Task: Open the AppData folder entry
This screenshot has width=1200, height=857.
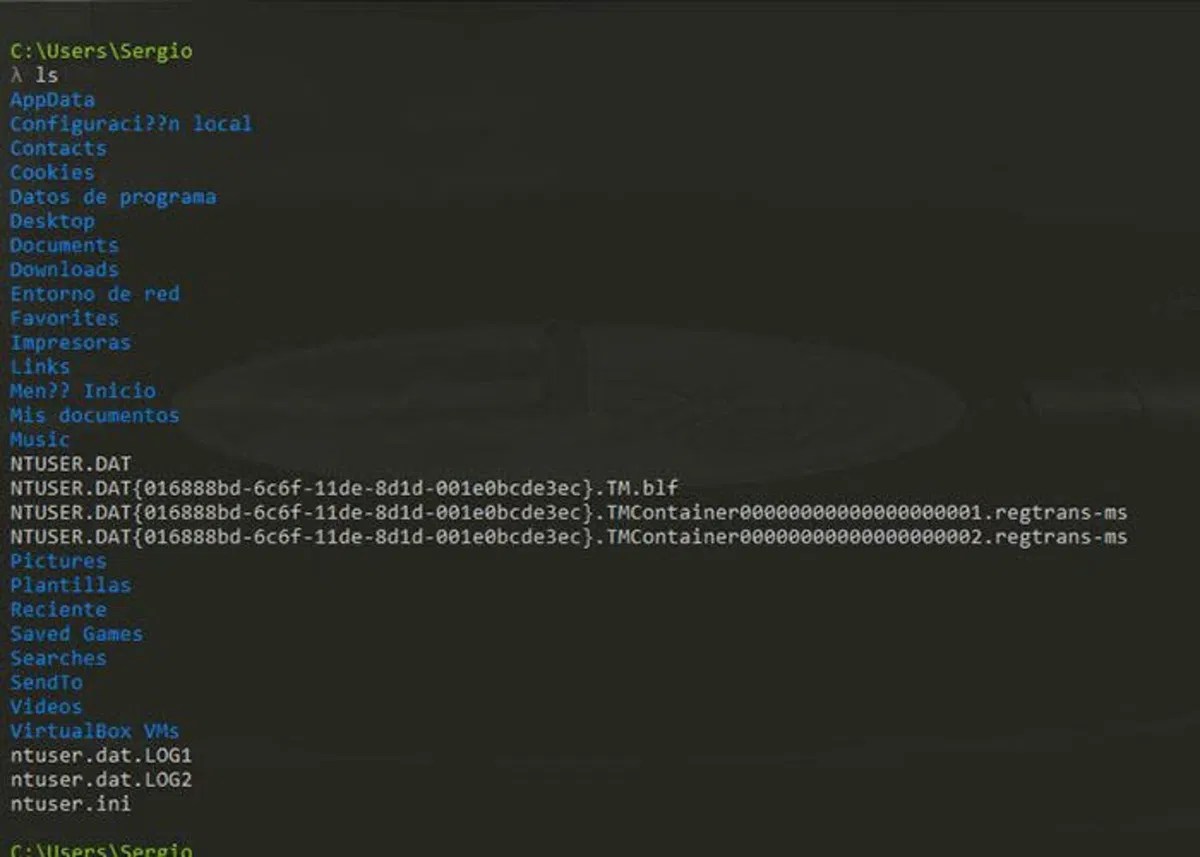Action: pos(51,99)
